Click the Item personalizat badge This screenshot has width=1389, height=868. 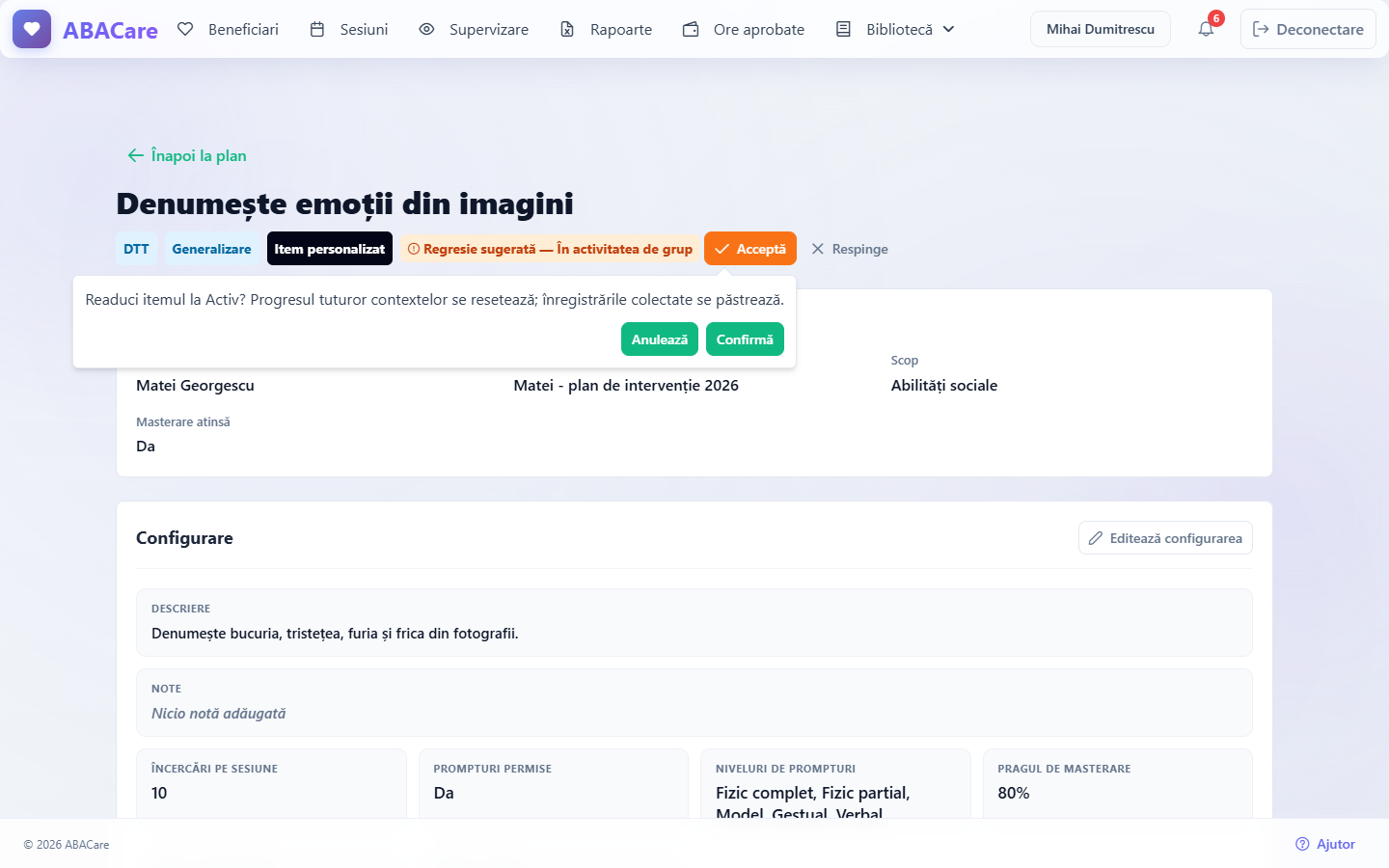[330, 249]
